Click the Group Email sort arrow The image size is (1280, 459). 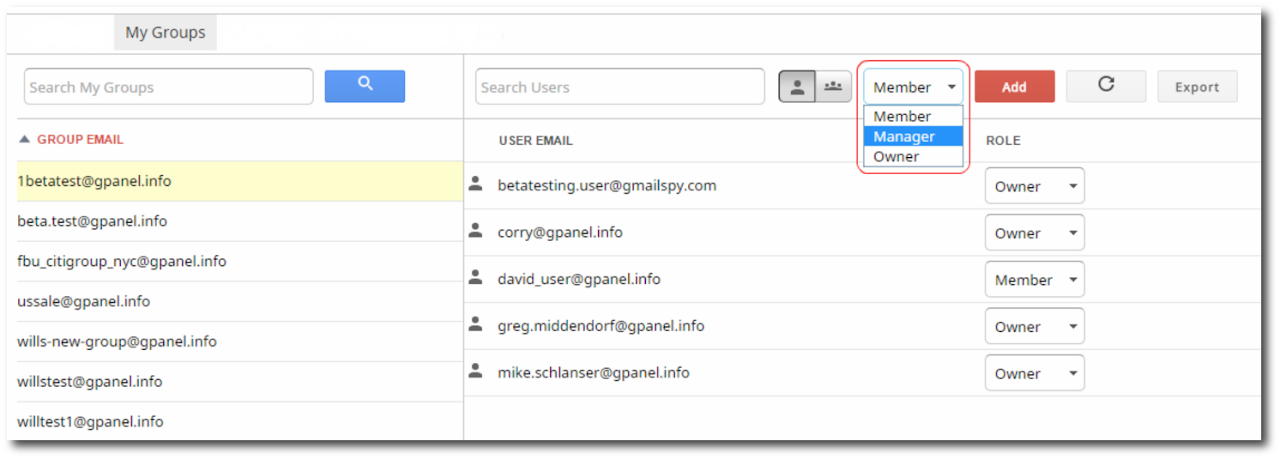[x=25, y=140]
